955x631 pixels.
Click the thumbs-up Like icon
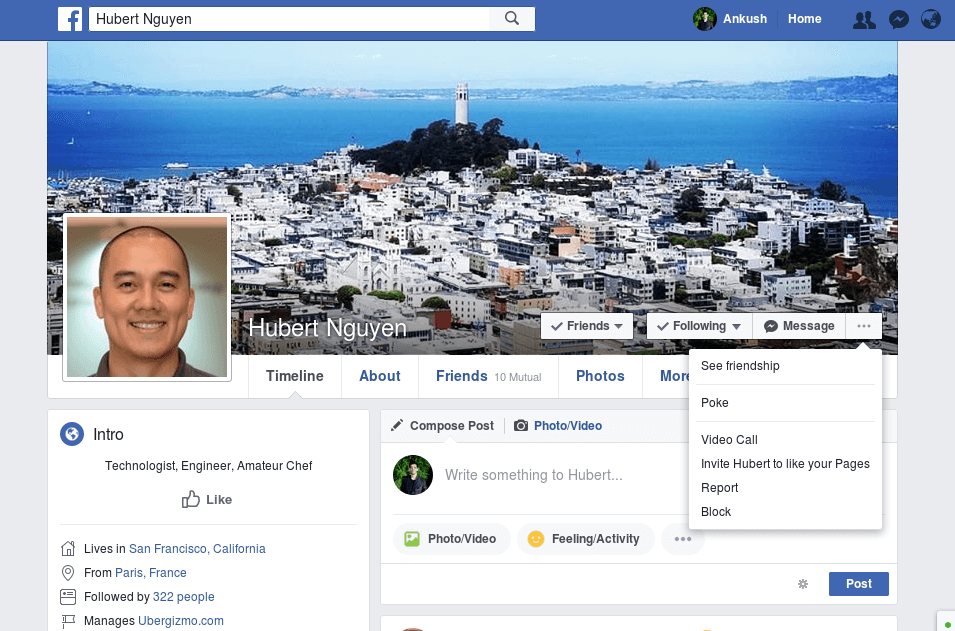click(191, 499)
